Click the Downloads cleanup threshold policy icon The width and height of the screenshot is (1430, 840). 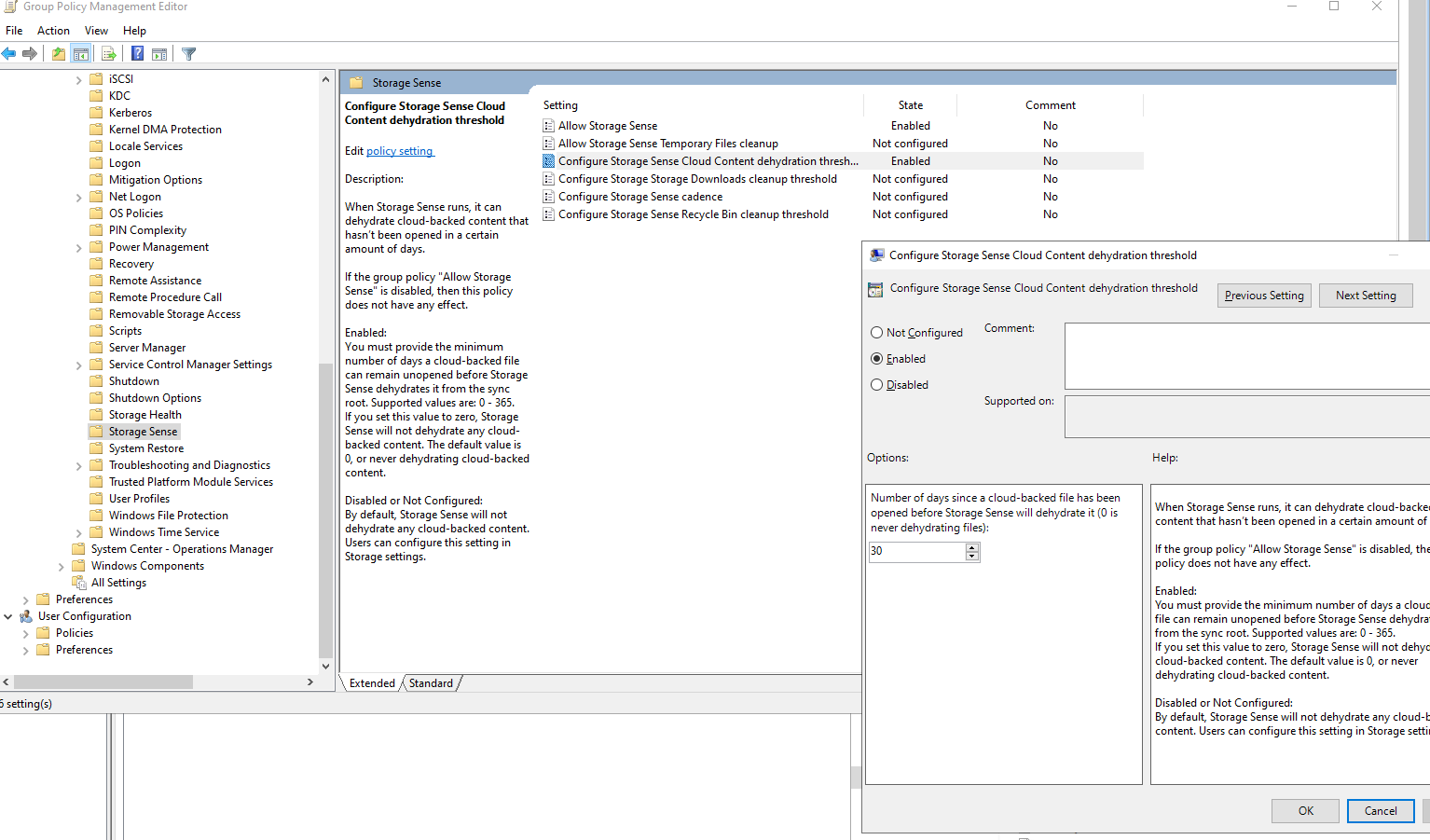pyautogui.click(x=549, y=179)
